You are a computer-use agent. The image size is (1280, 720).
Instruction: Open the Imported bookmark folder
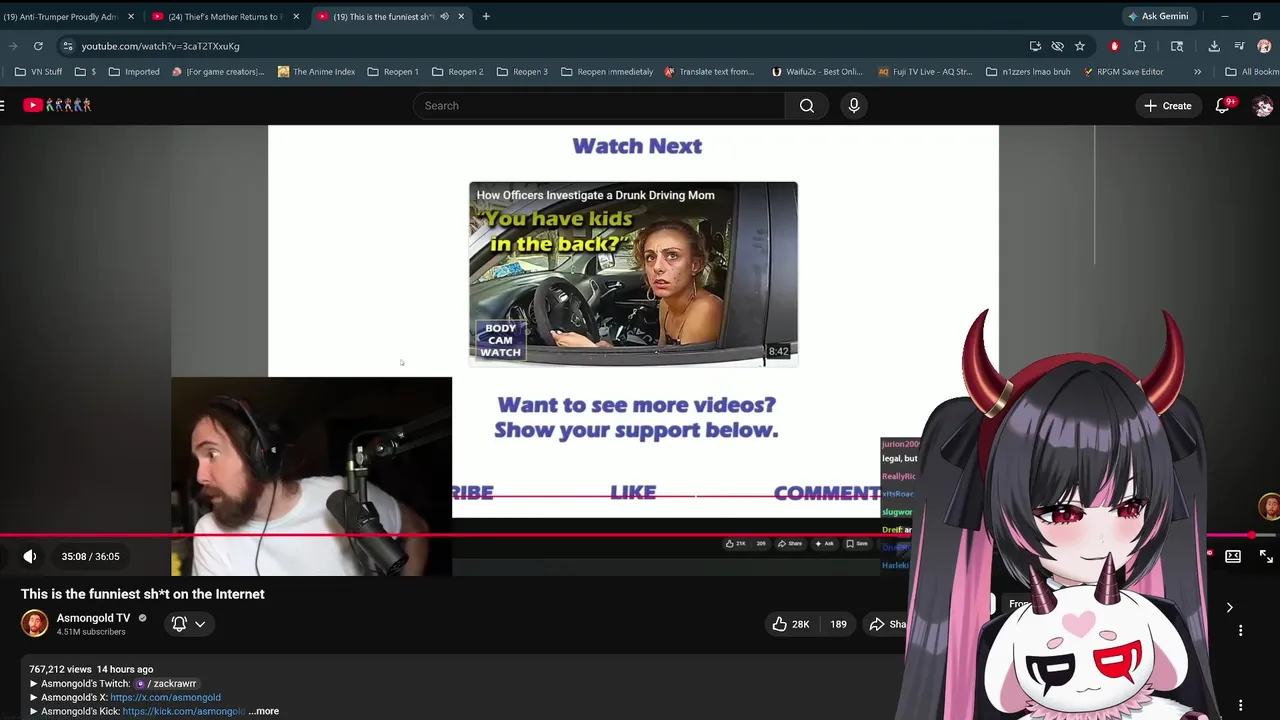click(x=134, y=72)
